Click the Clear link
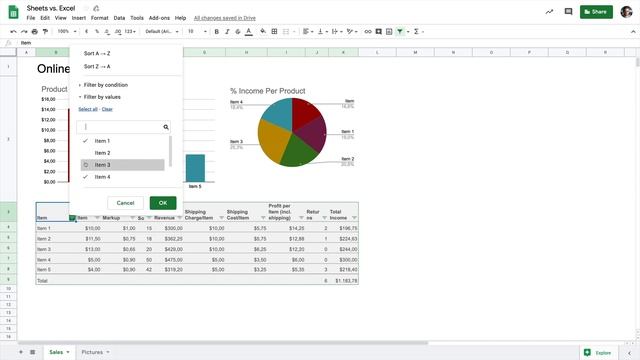 (107, 109)
